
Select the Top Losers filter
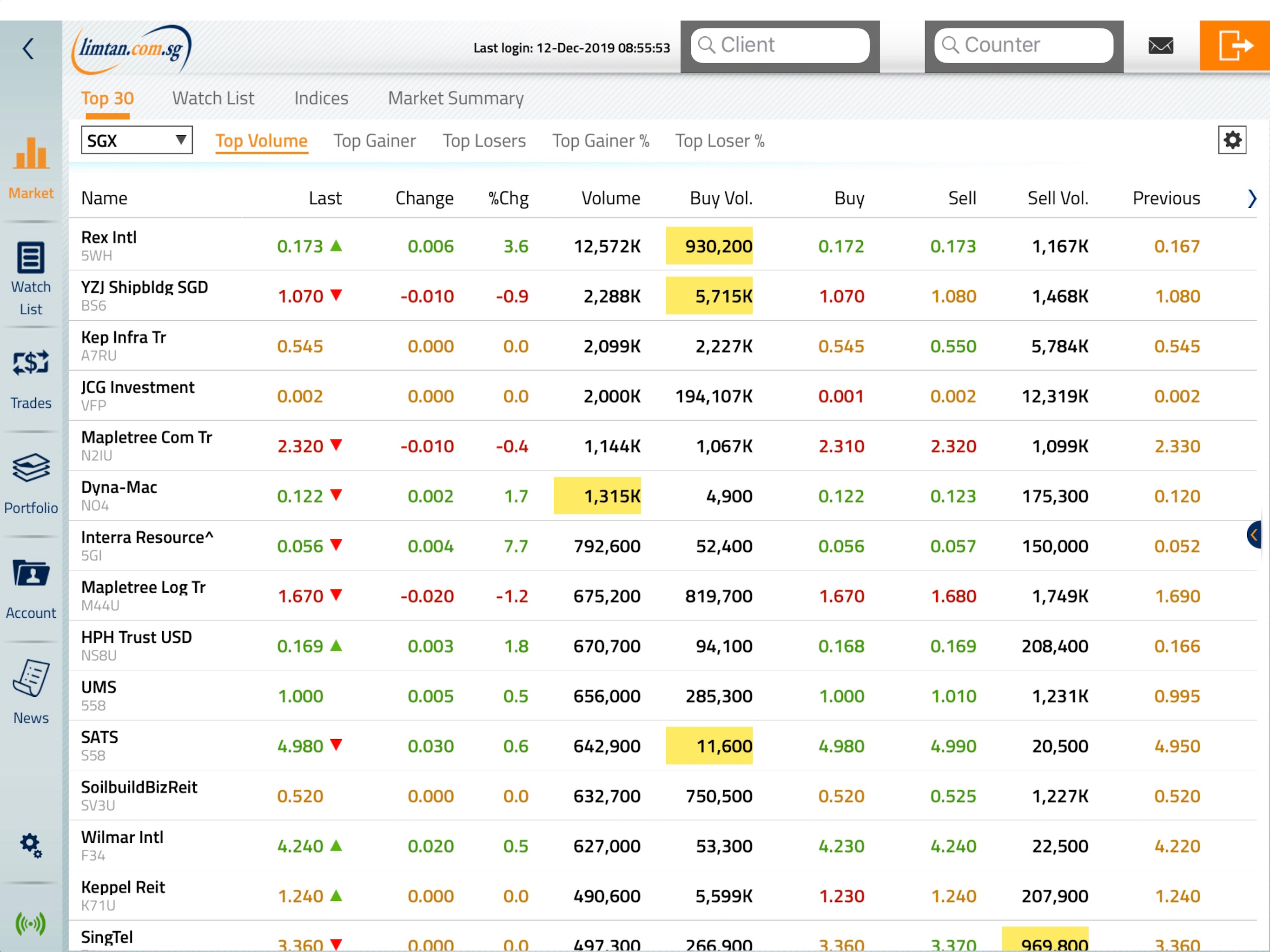click(484, 141)
